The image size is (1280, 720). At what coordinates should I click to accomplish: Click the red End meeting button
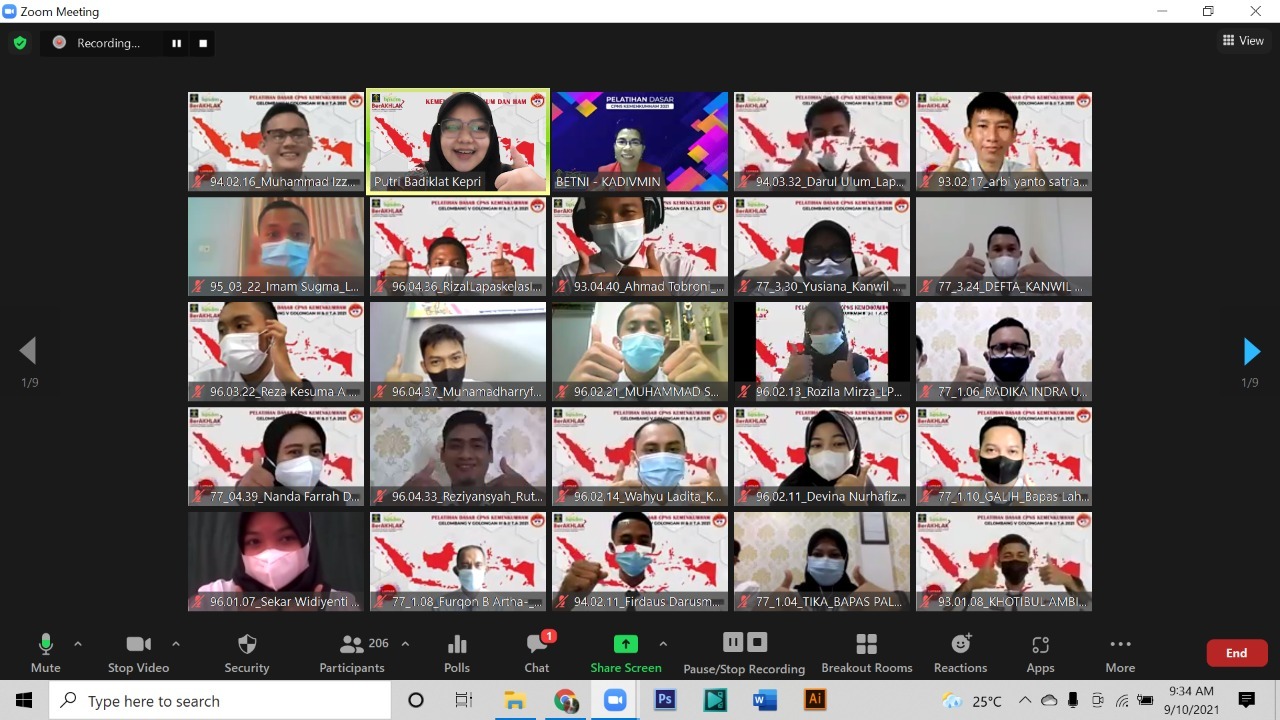click(1237, 653)
